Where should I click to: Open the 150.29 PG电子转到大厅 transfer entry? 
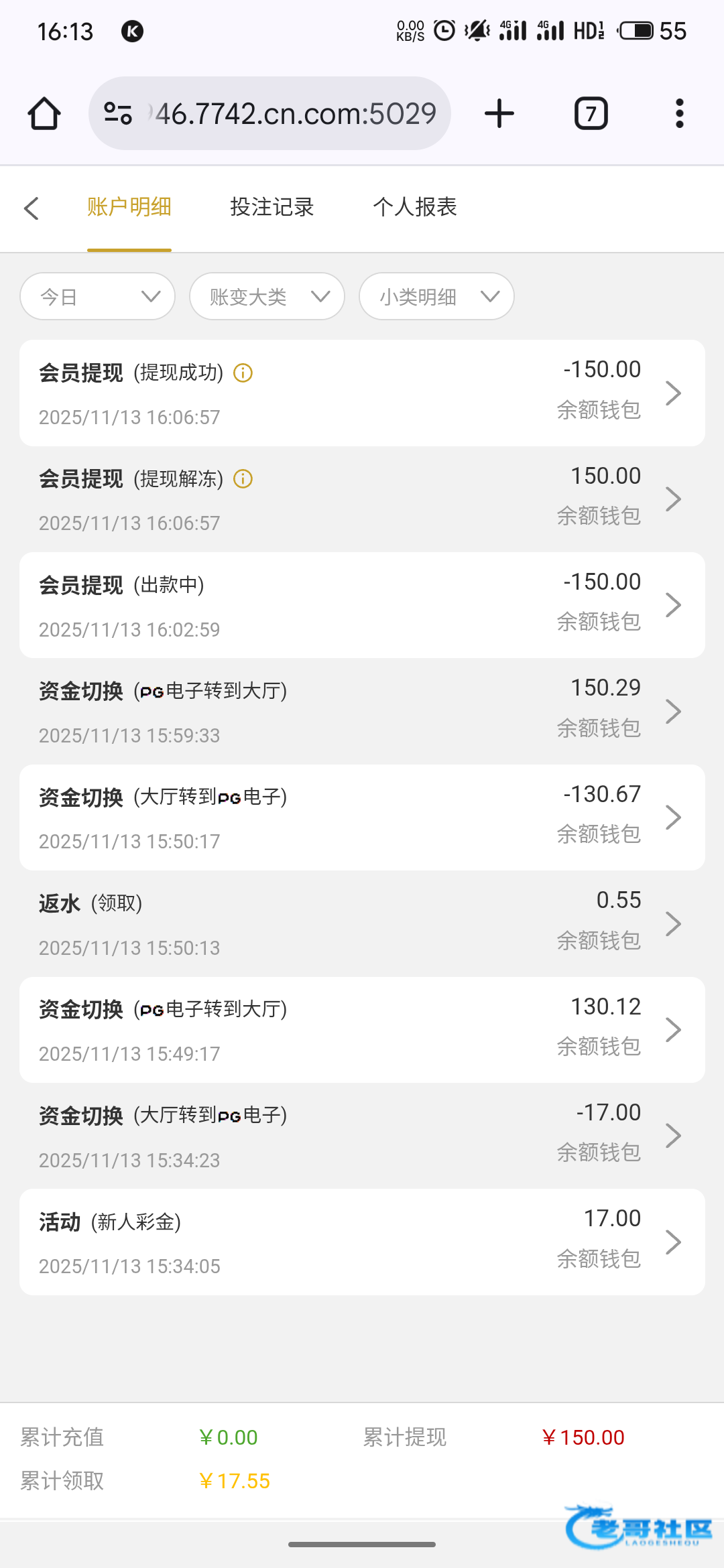click(362, 712)
